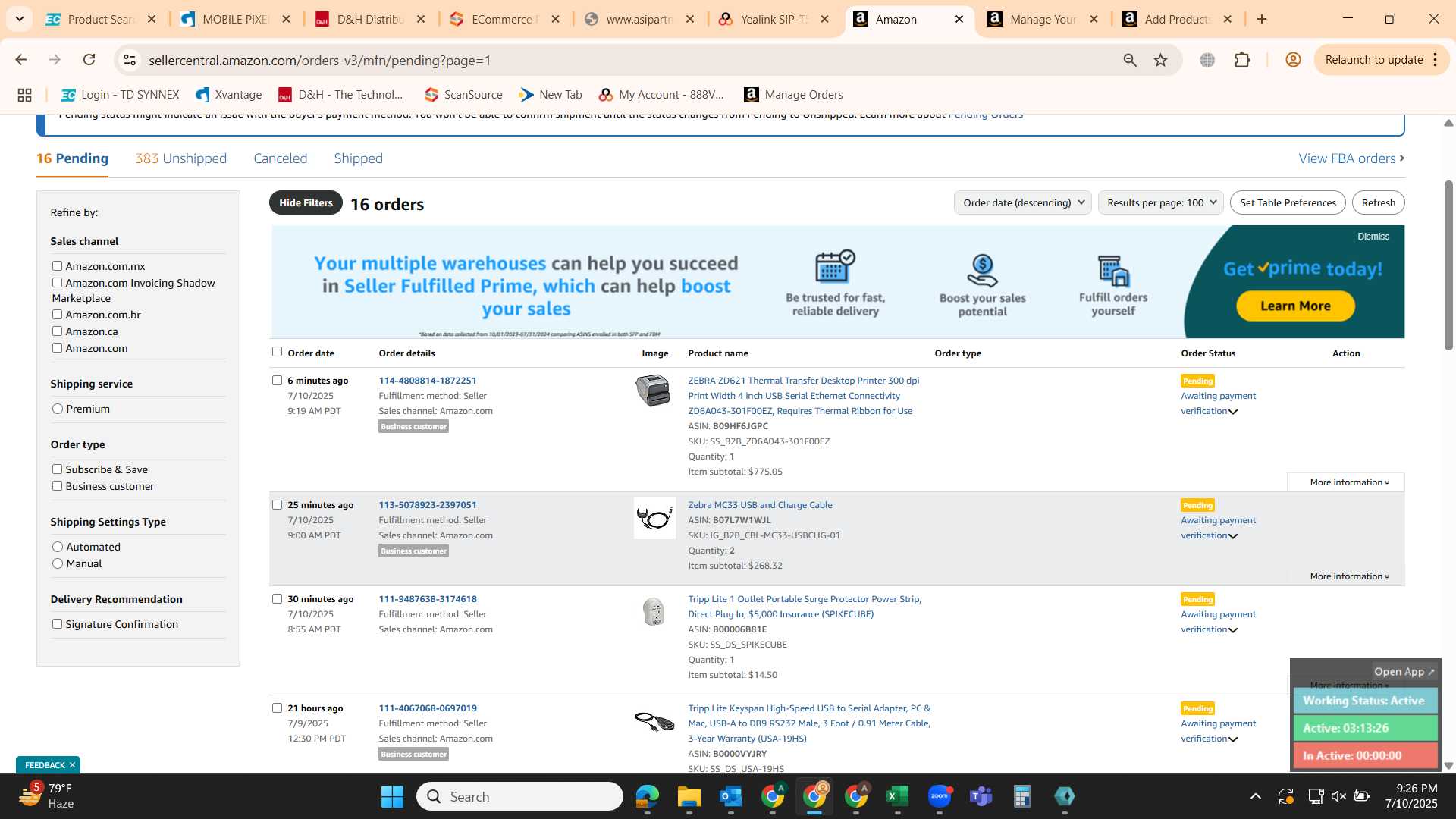
Task: Check the Amazon.com.br sales channel
Action: tap(57, 315)
